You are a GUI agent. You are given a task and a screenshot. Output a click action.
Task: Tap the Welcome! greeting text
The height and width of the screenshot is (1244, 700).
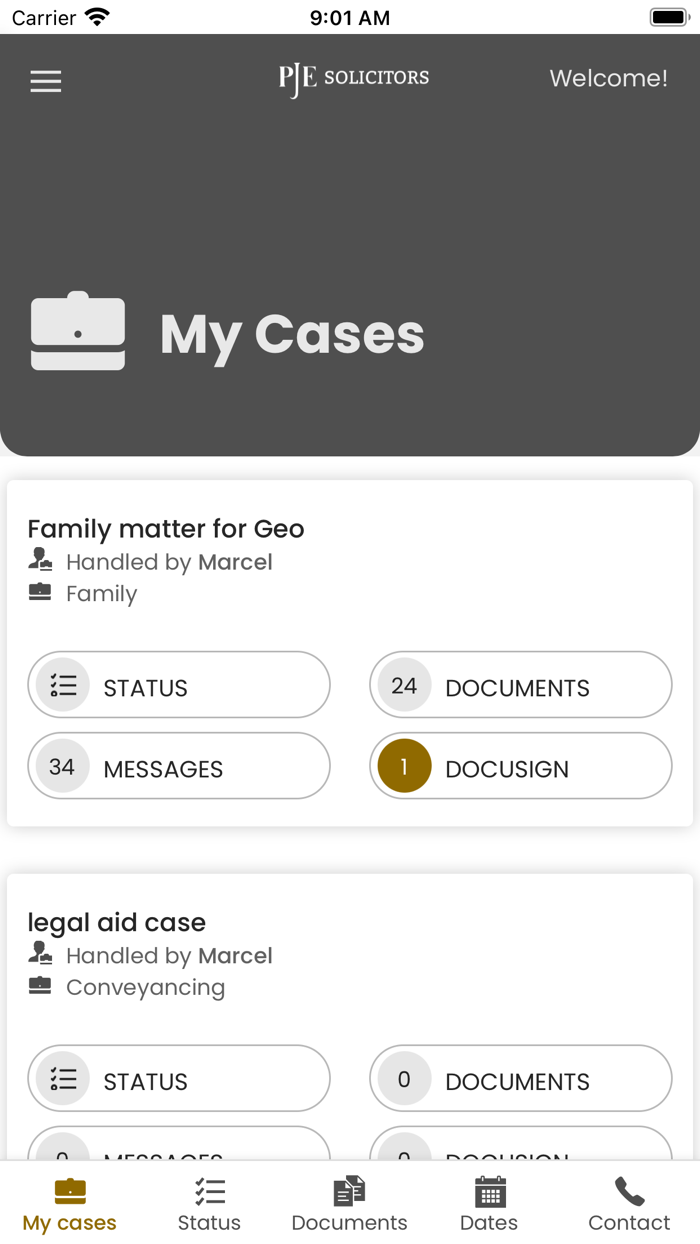(608, 78)
